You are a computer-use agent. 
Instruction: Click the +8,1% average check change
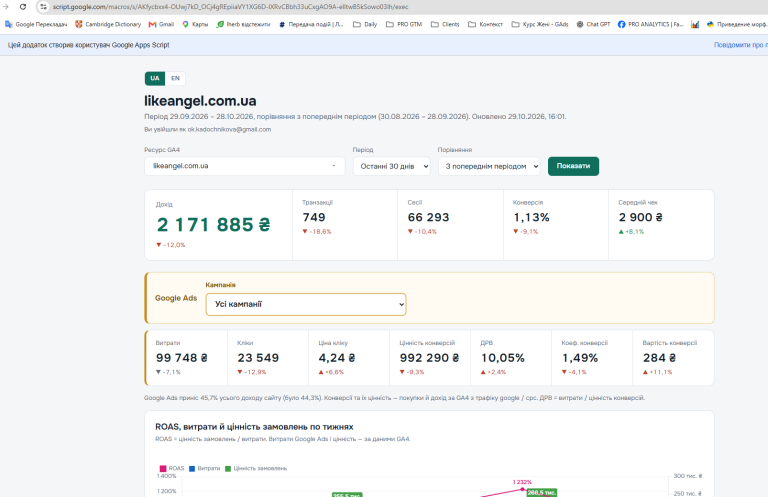tap(631, 232)
